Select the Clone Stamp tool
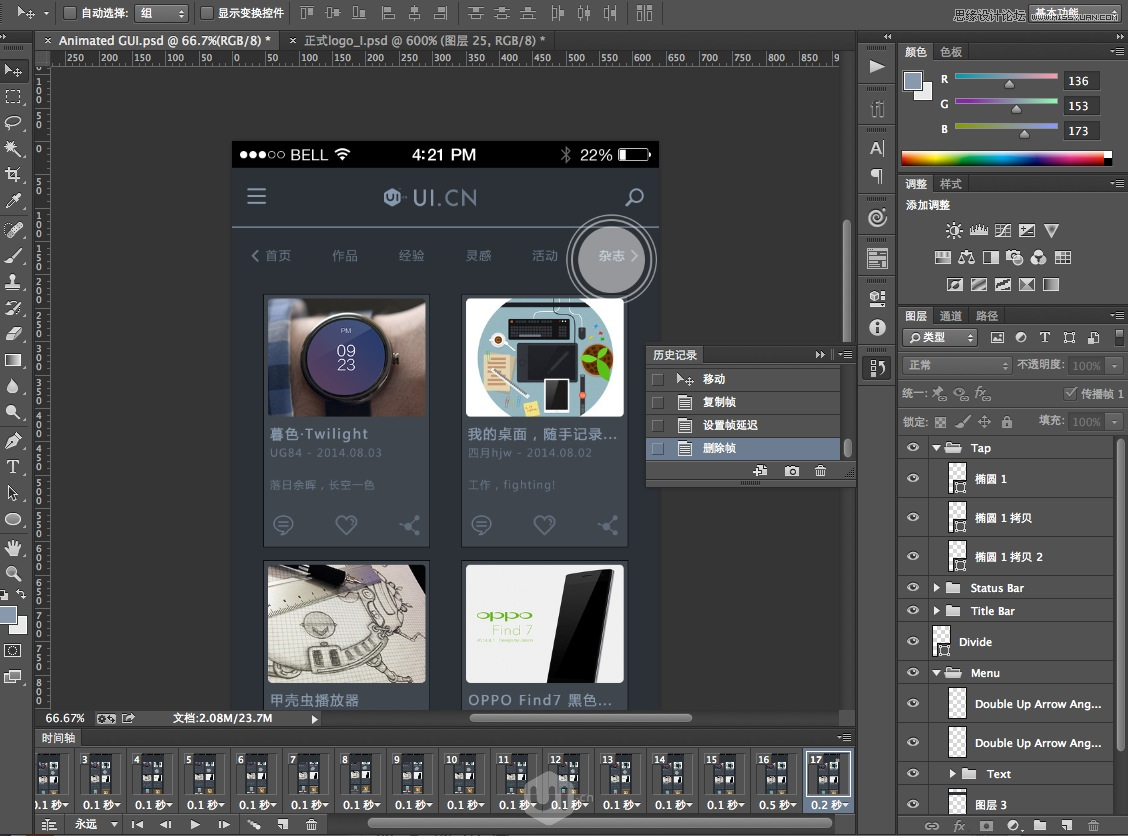This screenshot has height=836, width=1128. (14, 285)
